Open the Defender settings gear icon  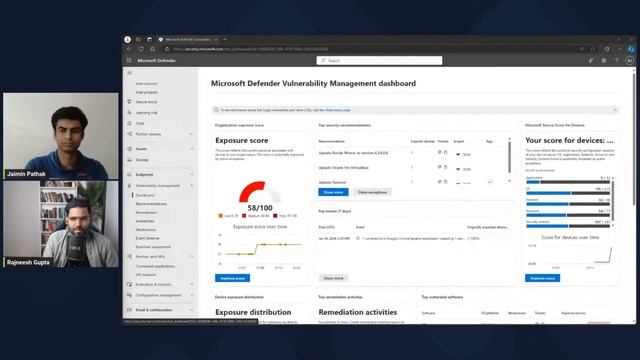tap(604, 60)
